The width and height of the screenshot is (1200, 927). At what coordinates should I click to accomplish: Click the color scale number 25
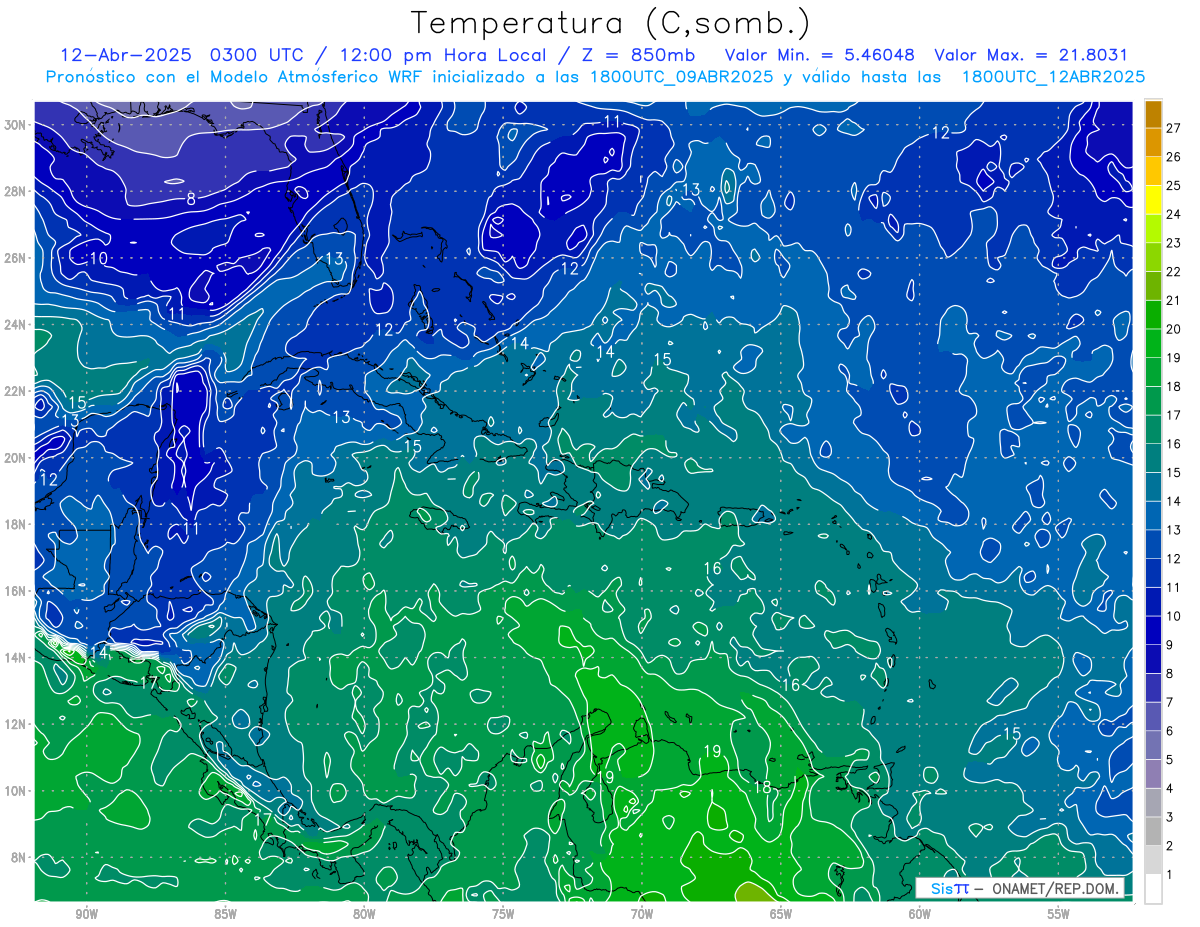tap(1173, 185)
